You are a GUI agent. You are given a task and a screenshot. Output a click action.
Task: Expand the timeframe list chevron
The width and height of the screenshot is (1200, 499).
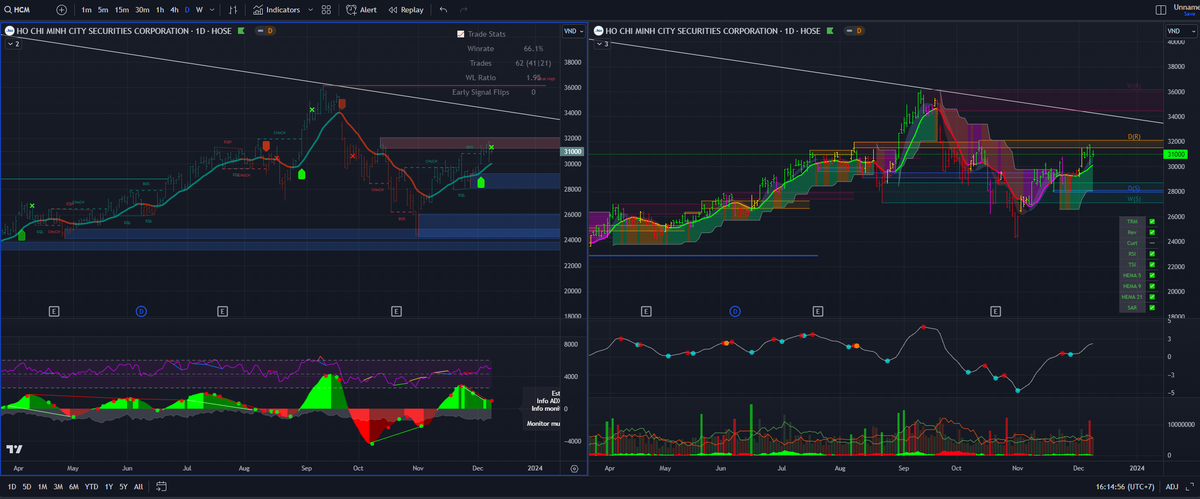coord(212,9)
